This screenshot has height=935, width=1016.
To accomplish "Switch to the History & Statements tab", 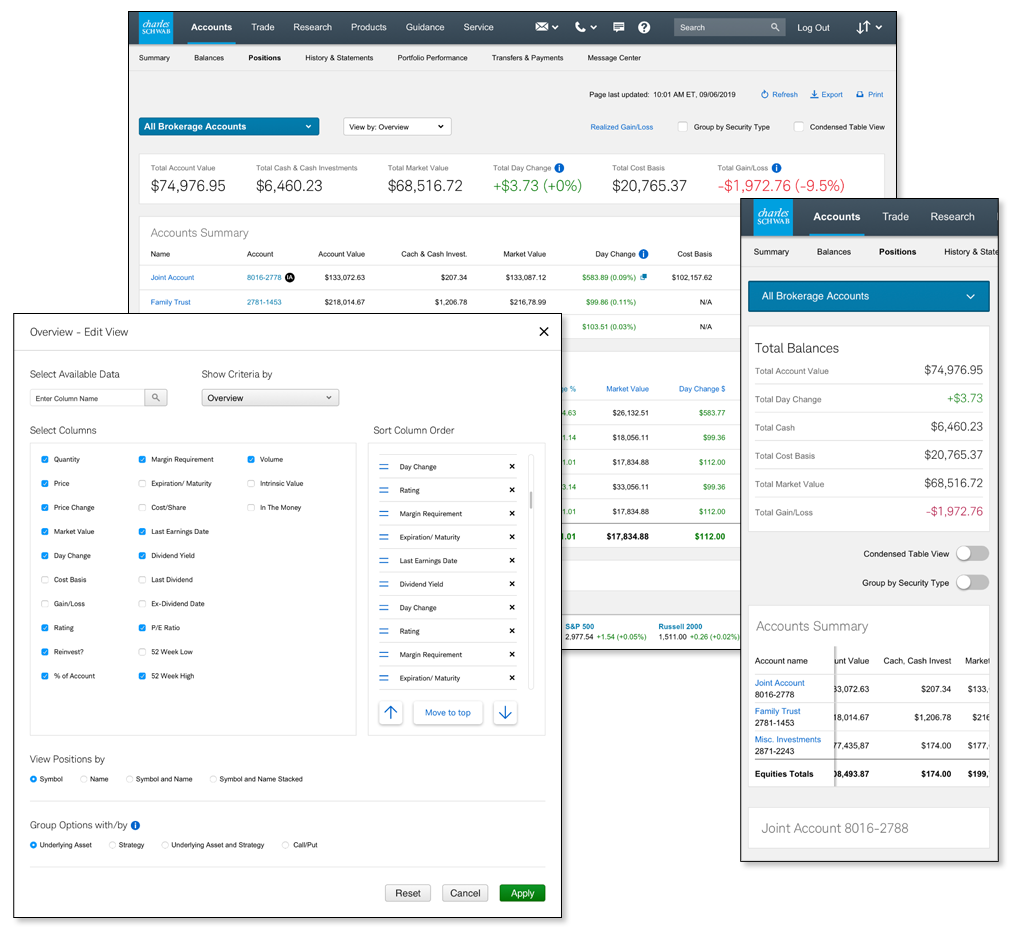I will point(339,58).
